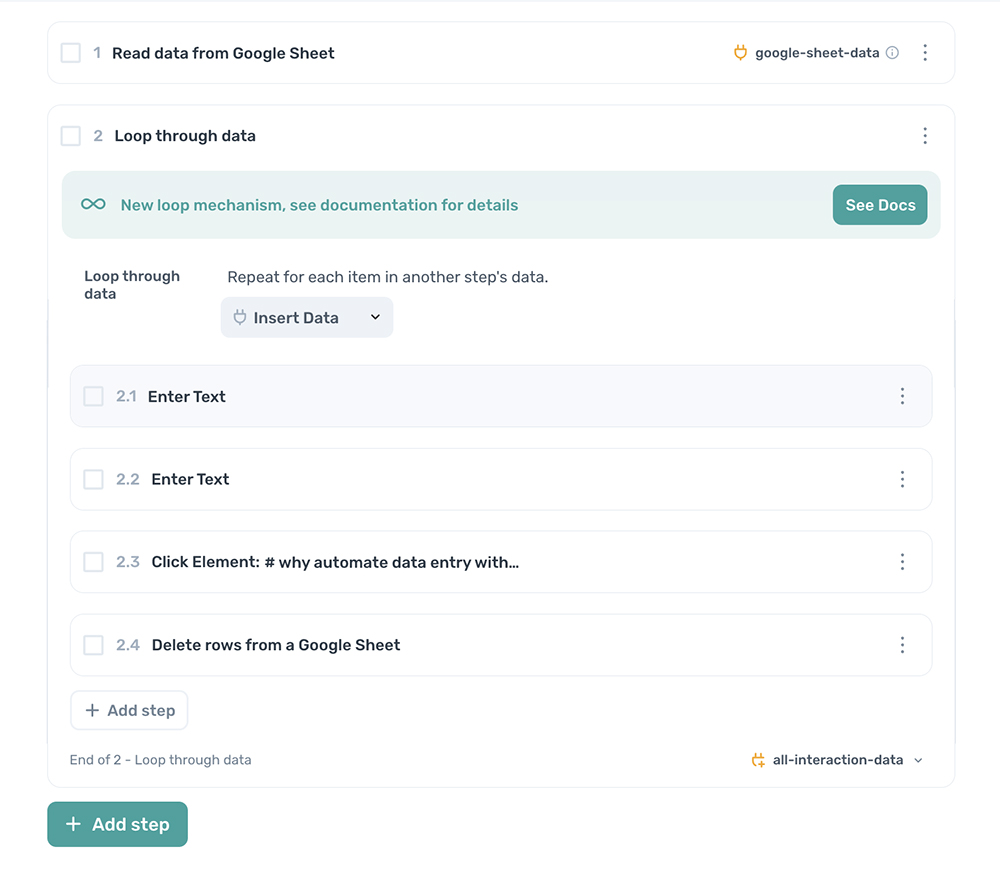Open the options menu for step 1
1000x881 pixels.
pos(925,52)
